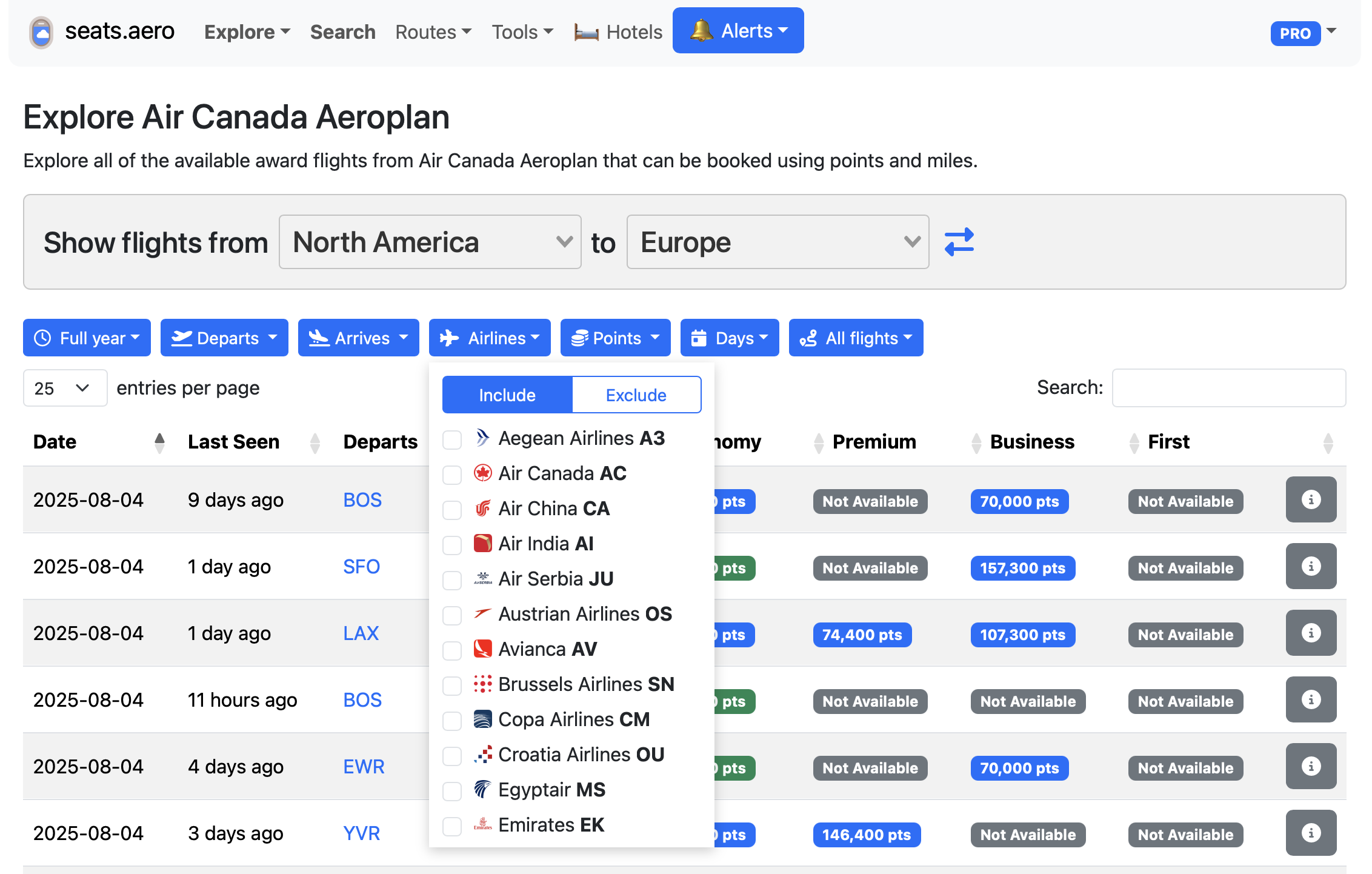Change the 25 entries per page selector
This screenshot has width=1372, height=874.
point(65,388)
